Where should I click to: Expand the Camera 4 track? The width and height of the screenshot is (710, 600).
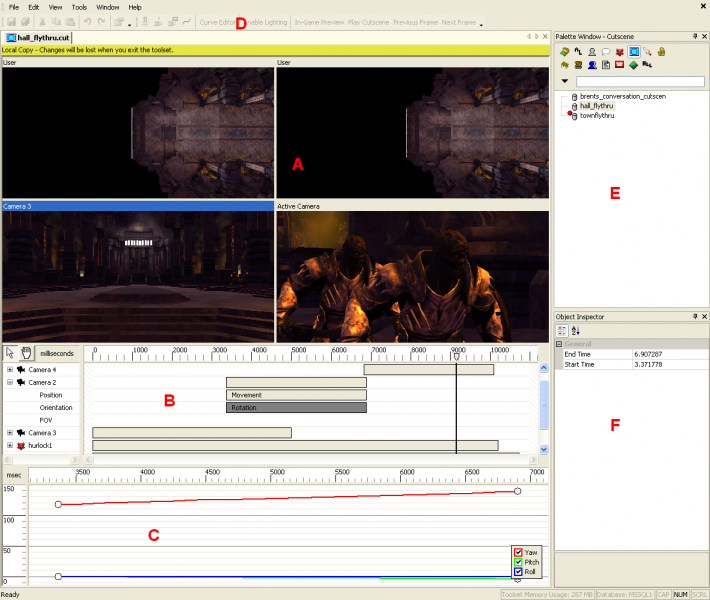pos(10,370)
